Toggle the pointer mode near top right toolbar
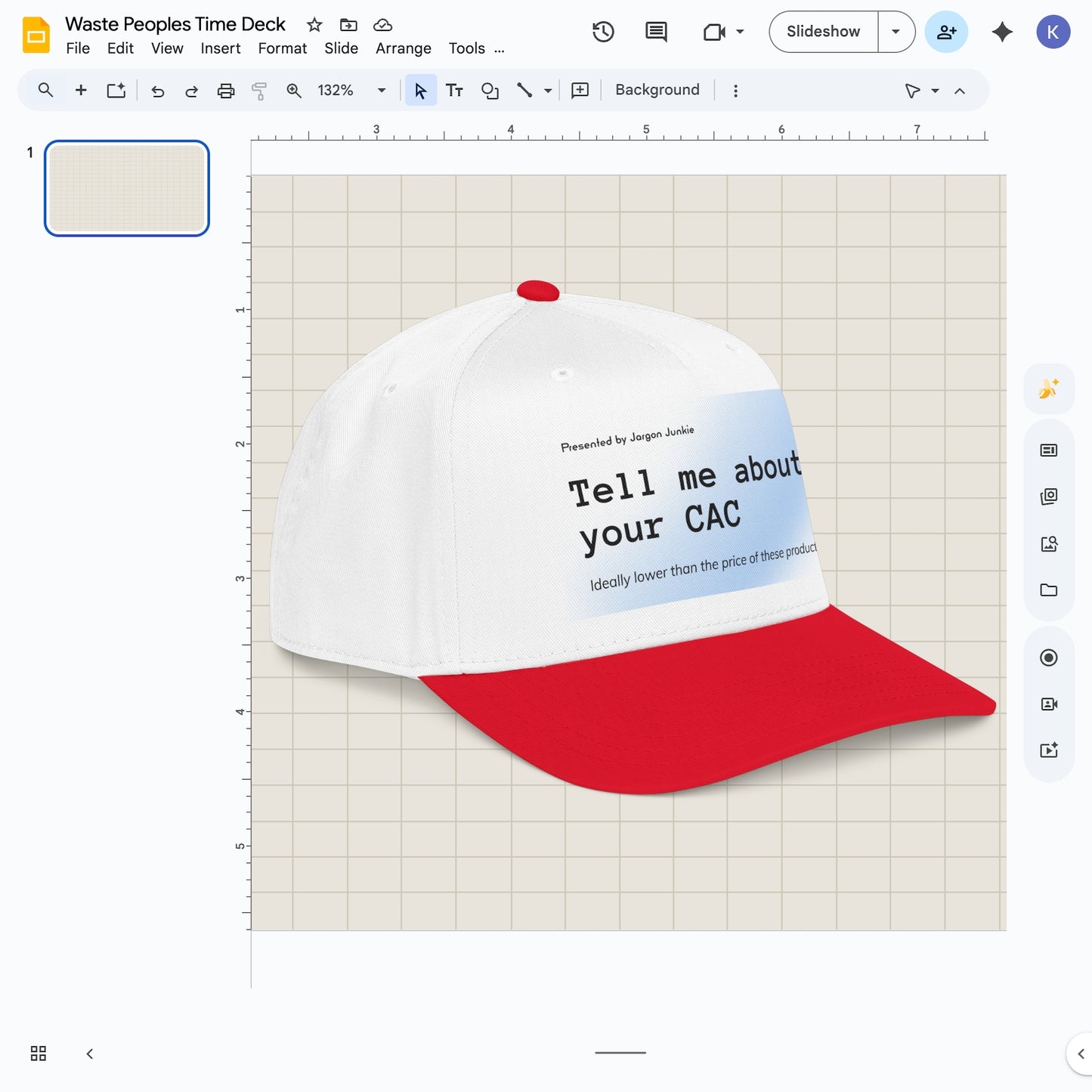 912,90
